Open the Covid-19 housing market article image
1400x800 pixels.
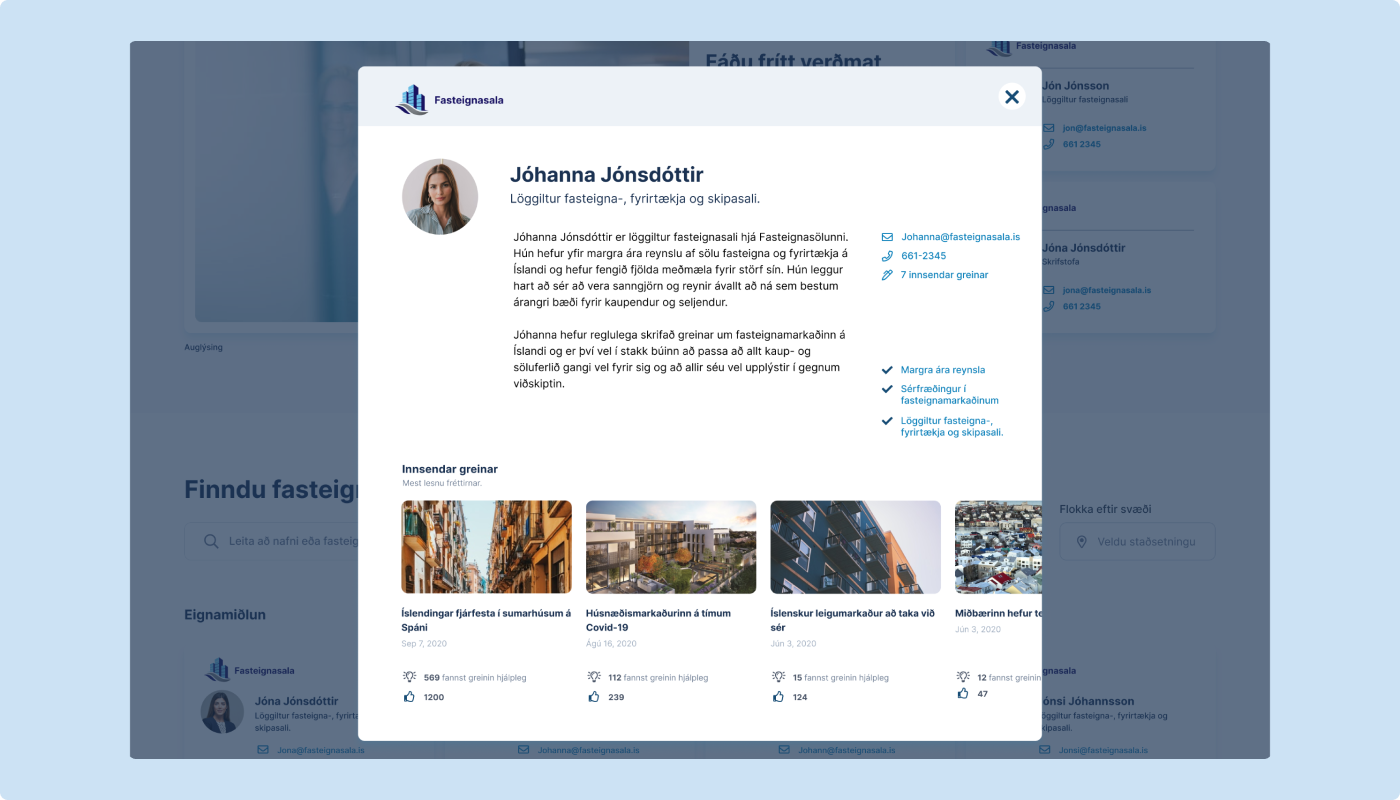(x=671, y=547)
